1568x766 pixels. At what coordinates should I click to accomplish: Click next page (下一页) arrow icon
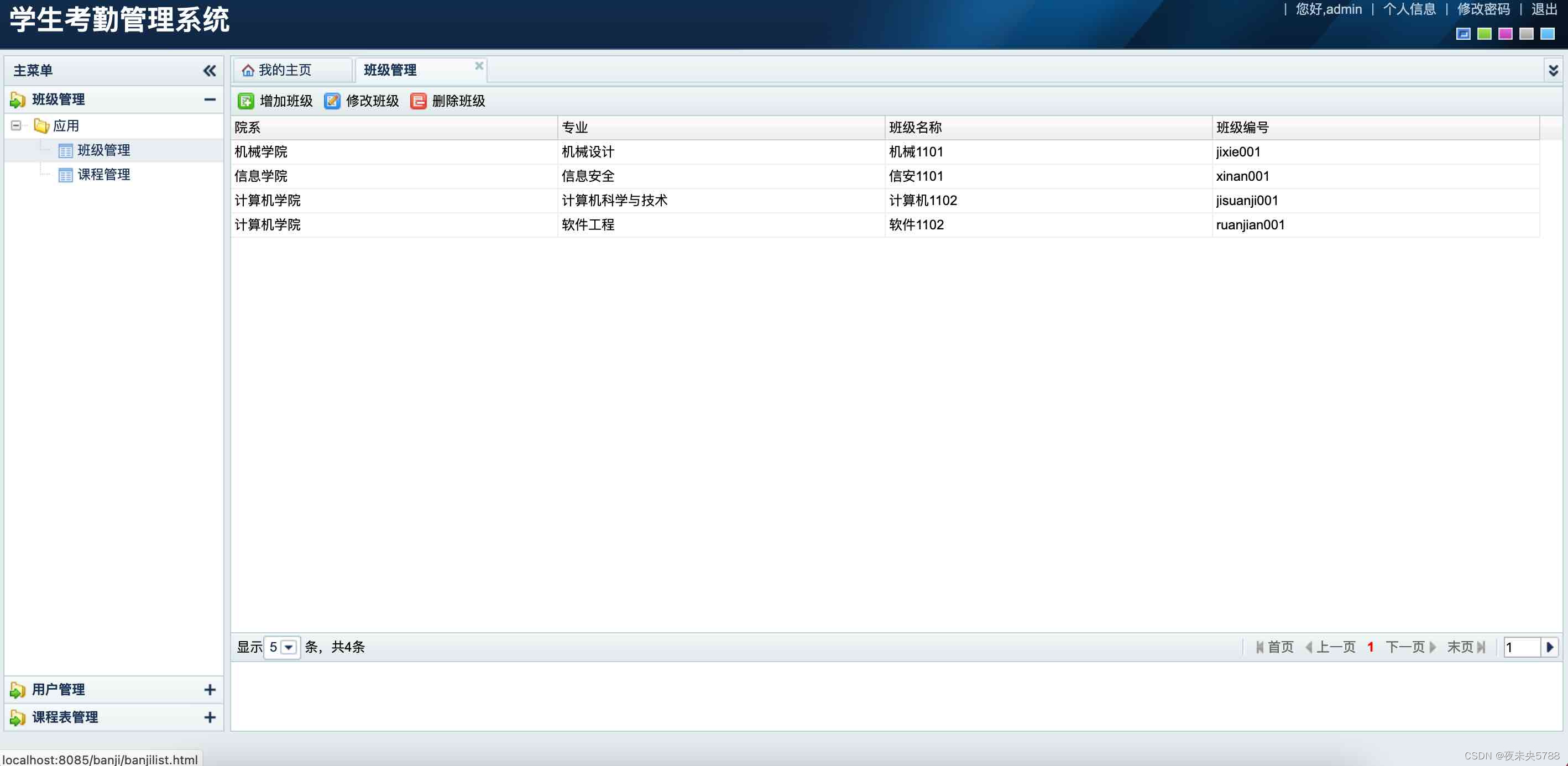pos(1433,647)
